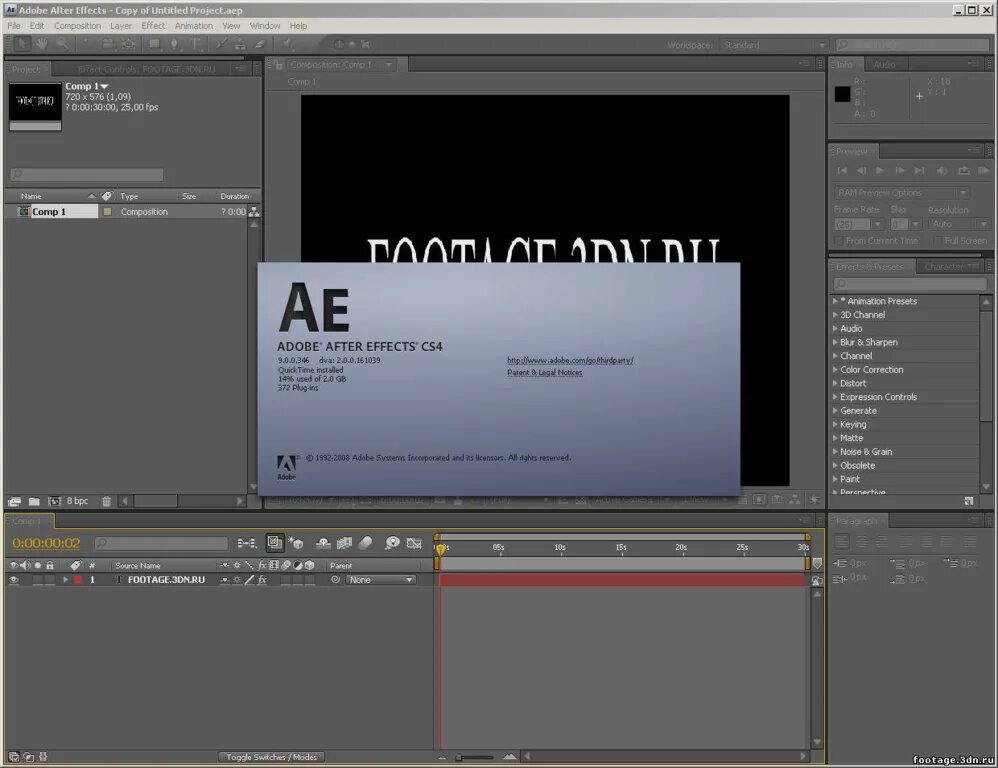The width and height of the screenshot is (998, 768).
Task: Select the Clone Stamp tool
Action: click(x=240, y=44)
